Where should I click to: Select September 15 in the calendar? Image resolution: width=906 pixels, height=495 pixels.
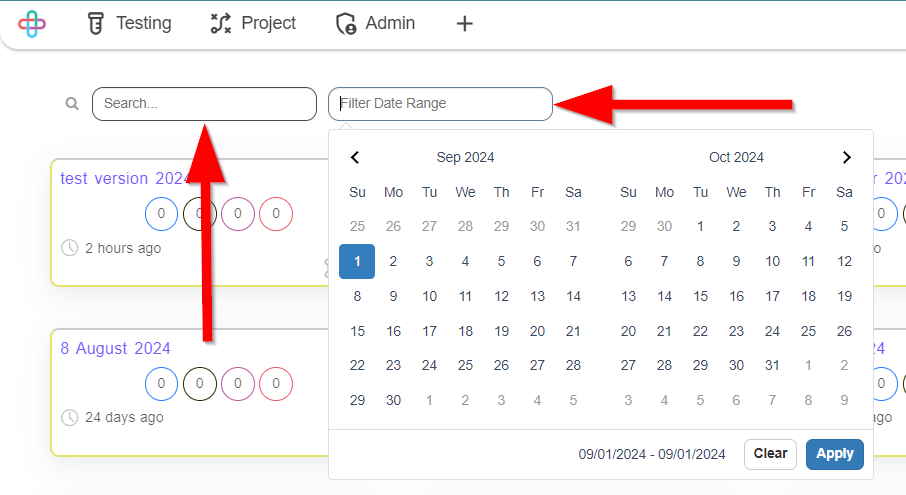[357, 331]
